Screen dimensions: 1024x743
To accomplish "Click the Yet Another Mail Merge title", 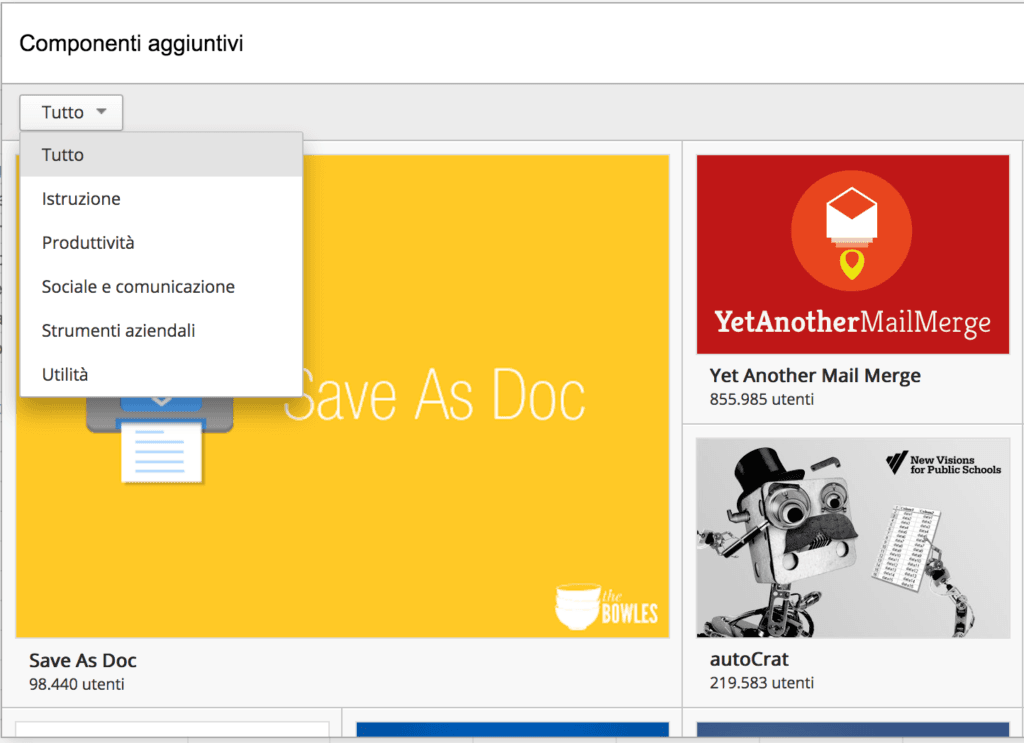I will 815,375.
